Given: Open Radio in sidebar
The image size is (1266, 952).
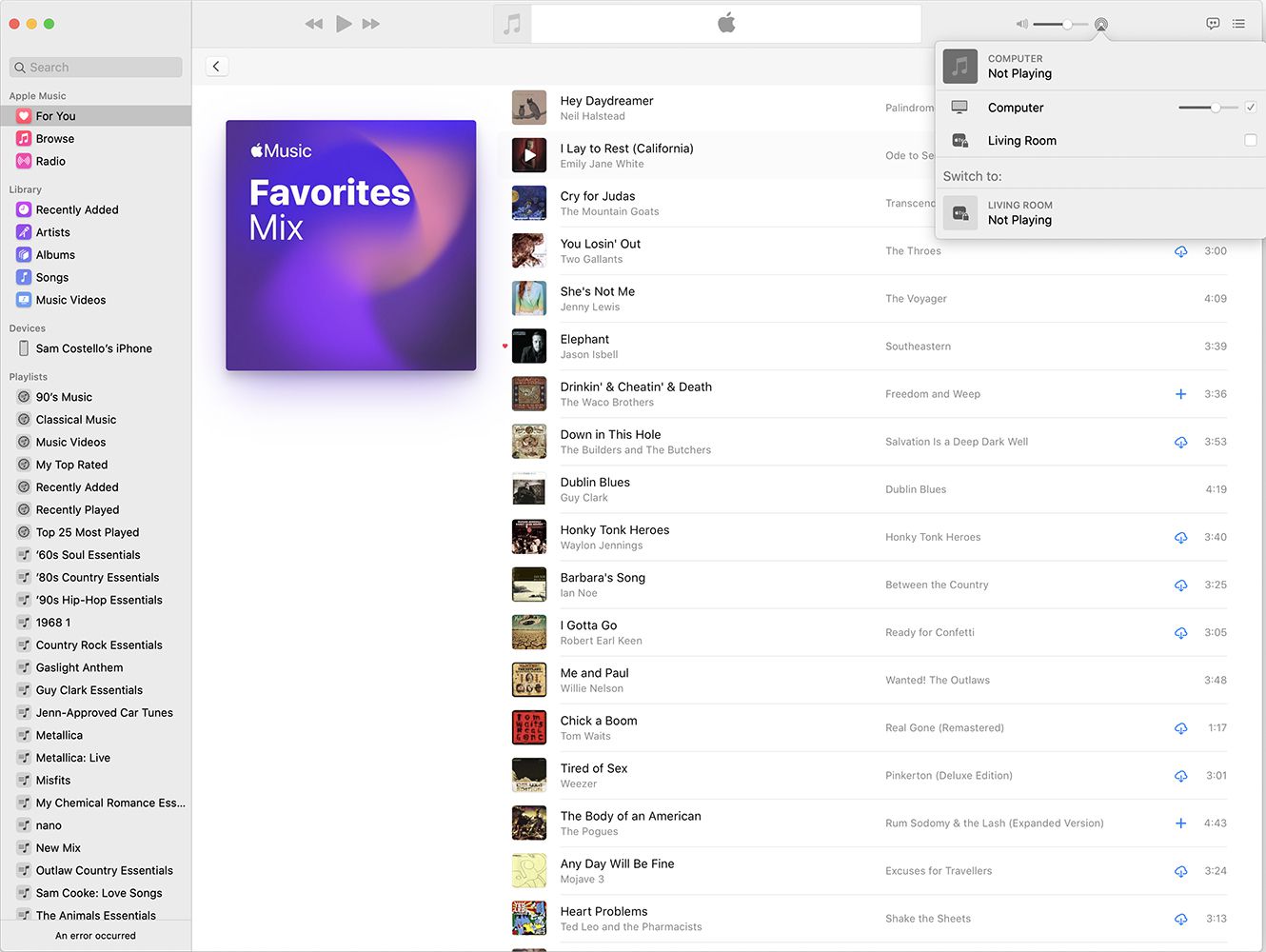Looking at the screenshot, I should pos(95,162).
